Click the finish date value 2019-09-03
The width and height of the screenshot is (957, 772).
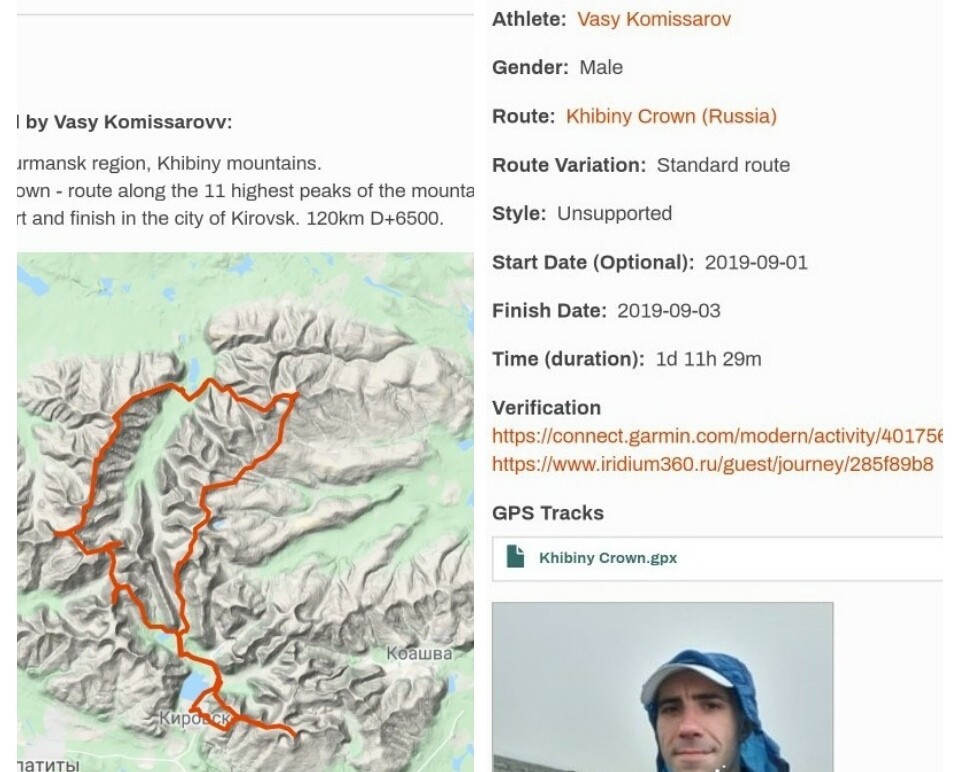pyautogui.click(x=668, y=311)
